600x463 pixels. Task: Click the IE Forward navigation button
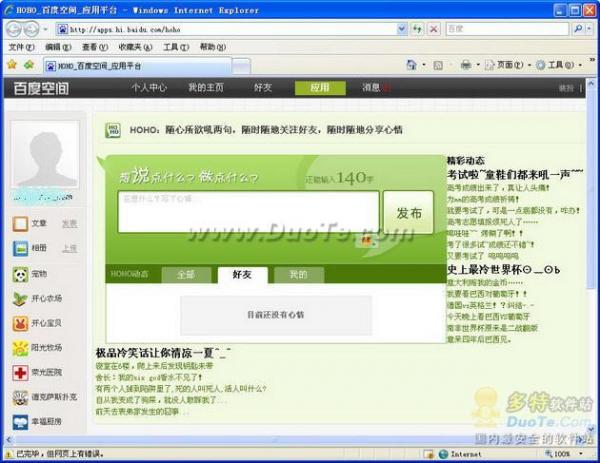[x=32, y=29]
